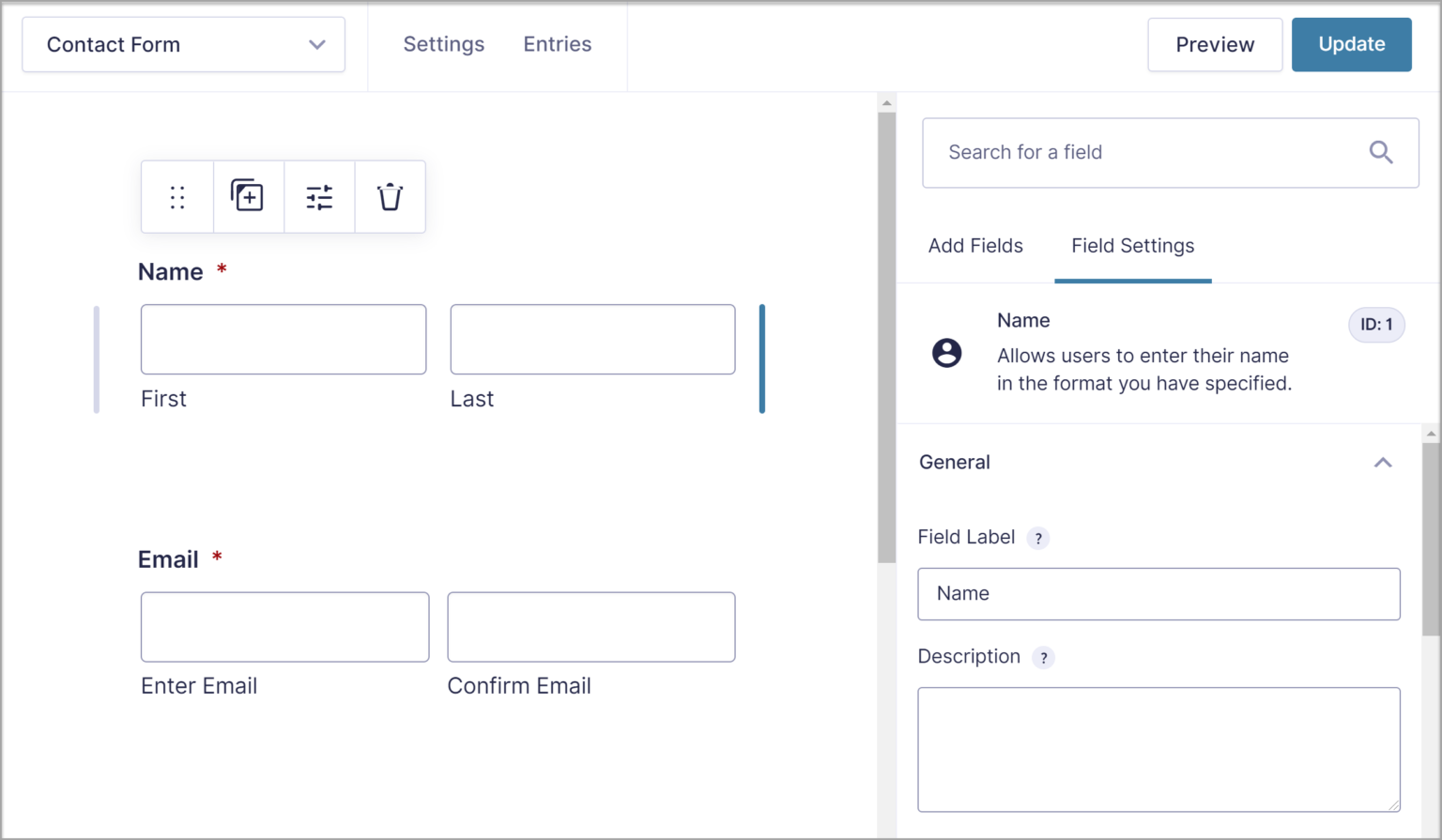
Task: Delete the Name field with the trash icon
Action: pyautogui.click(x=390, y=196)
